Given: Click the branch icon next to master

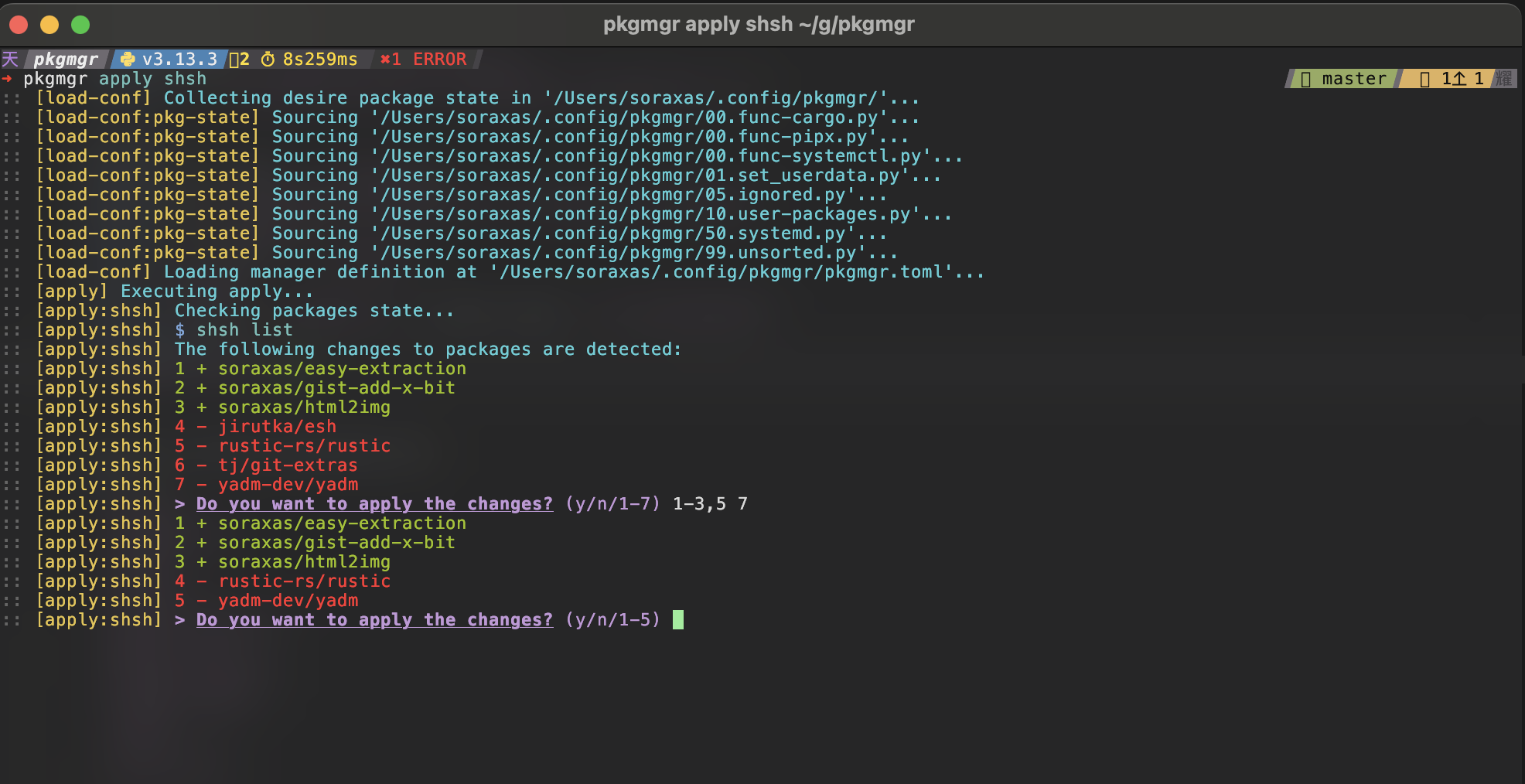Looking at the screenshot, I should 1305,79.
